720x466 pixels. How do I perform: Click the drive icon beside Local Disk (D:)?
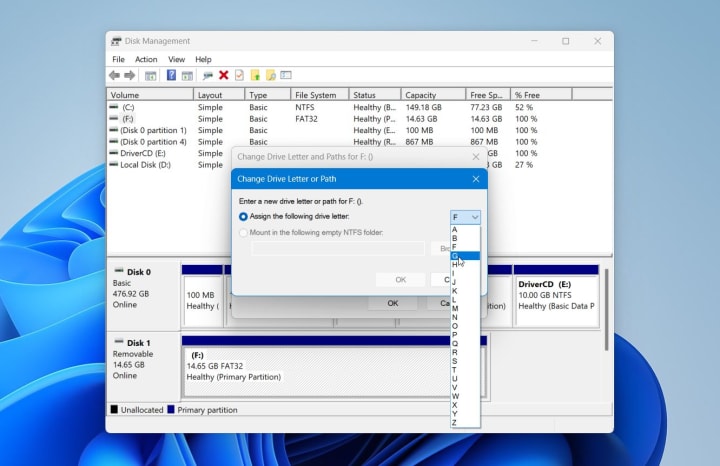113,164
